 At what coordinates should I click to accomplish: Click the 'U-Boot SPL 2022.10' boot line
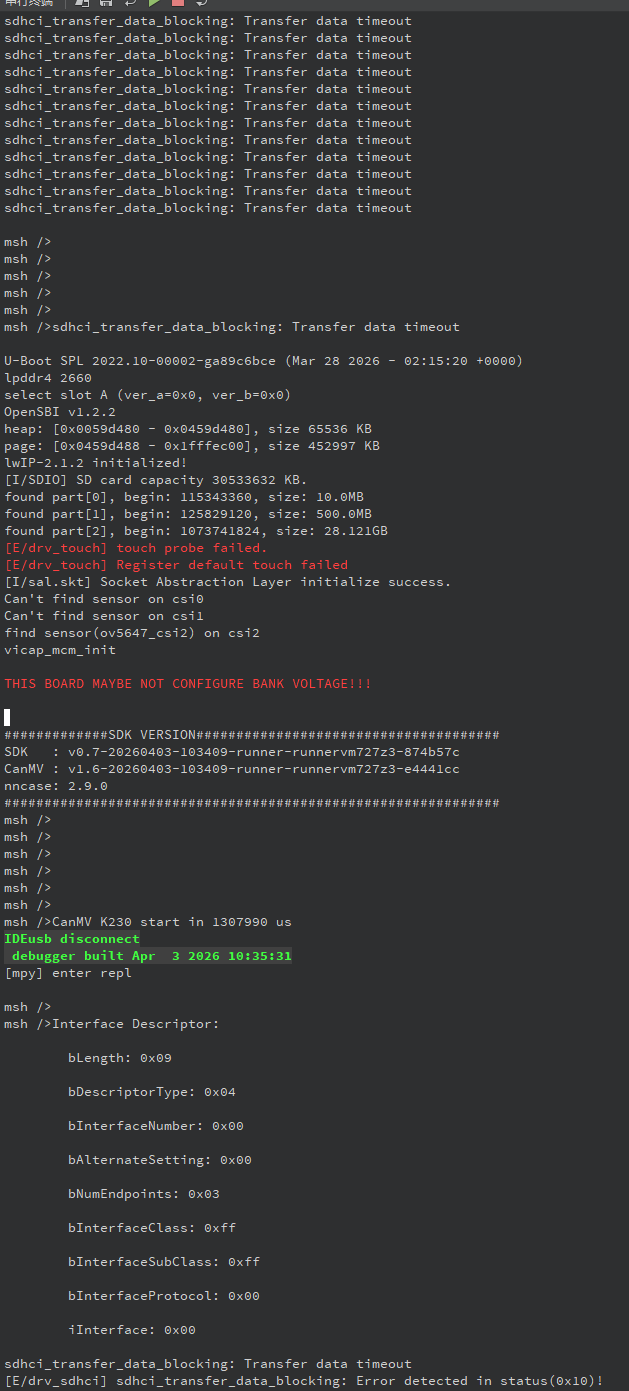(x=264, y=361)
